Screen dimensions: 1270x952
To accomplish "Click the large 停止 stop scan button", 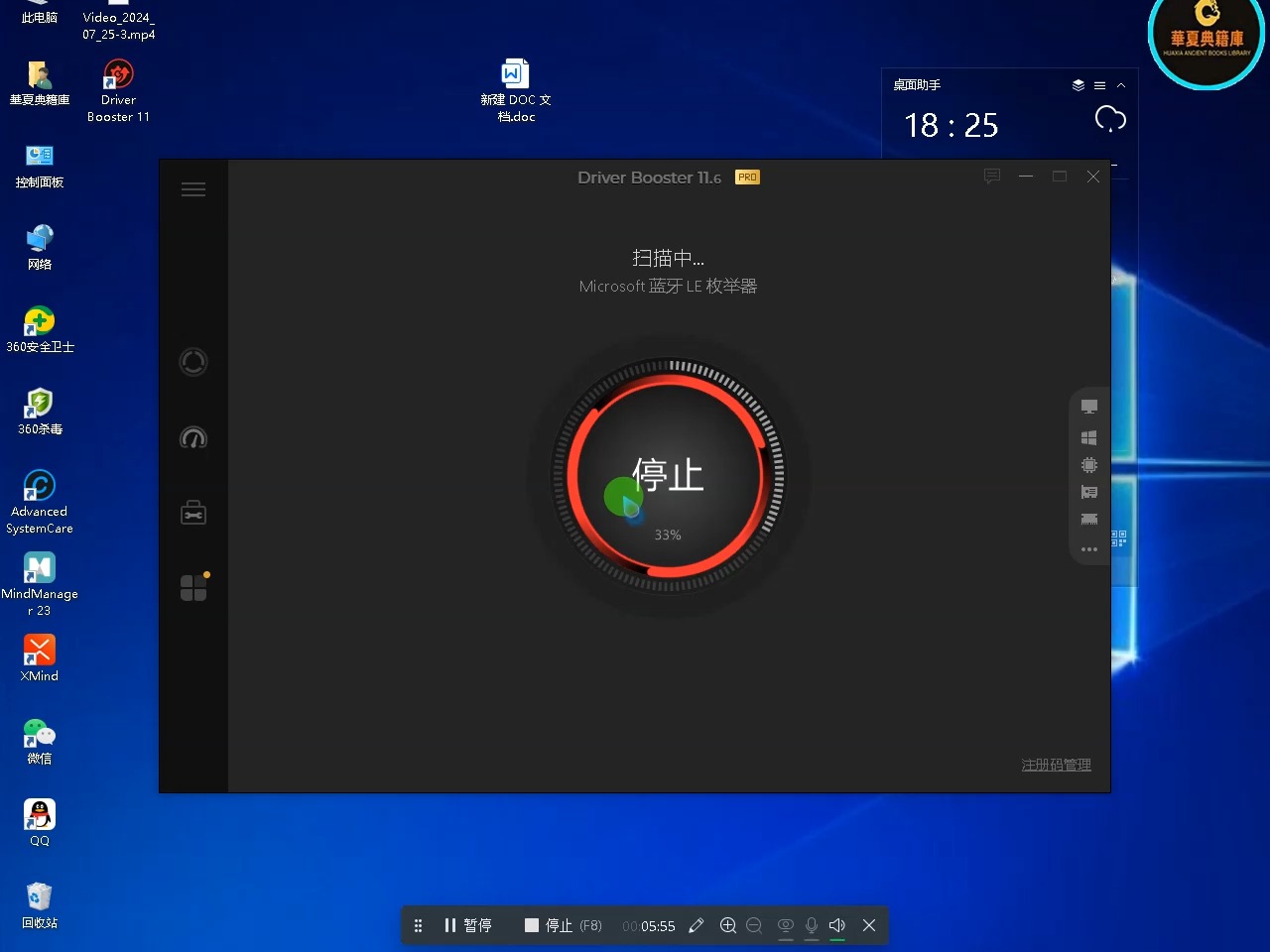I will [x=668, y=475].
